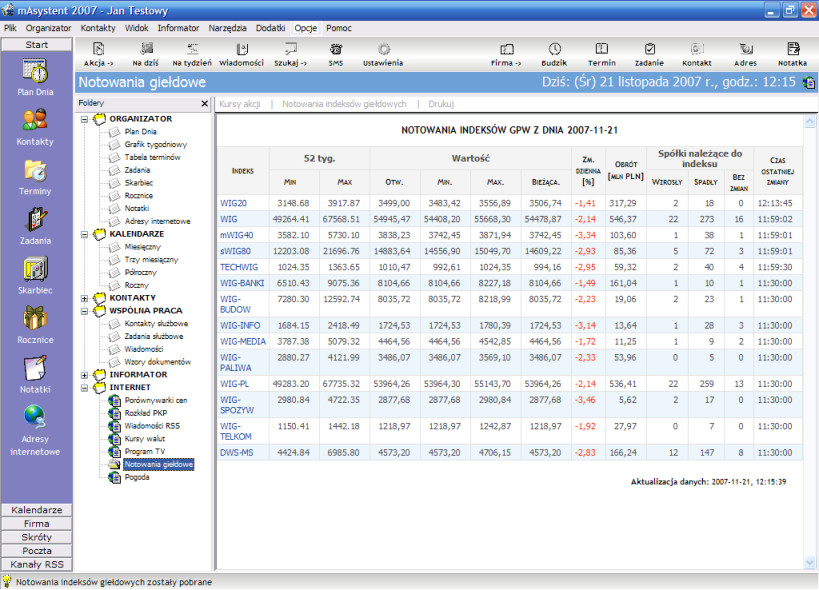Open the Rocznice gift icon

[x=35, y=325]
